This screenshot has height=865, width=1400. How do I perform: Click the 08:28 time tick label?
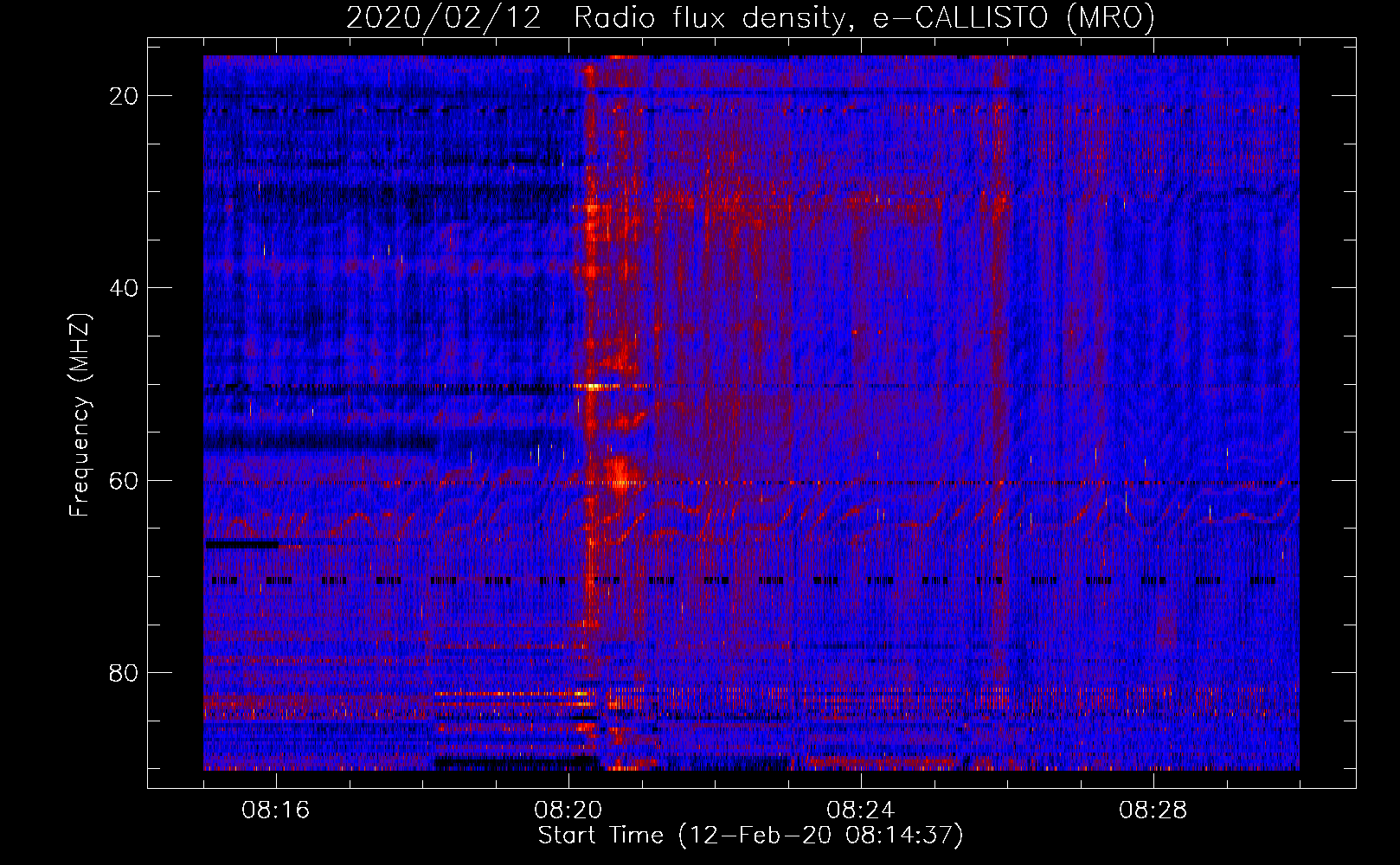1153,811
